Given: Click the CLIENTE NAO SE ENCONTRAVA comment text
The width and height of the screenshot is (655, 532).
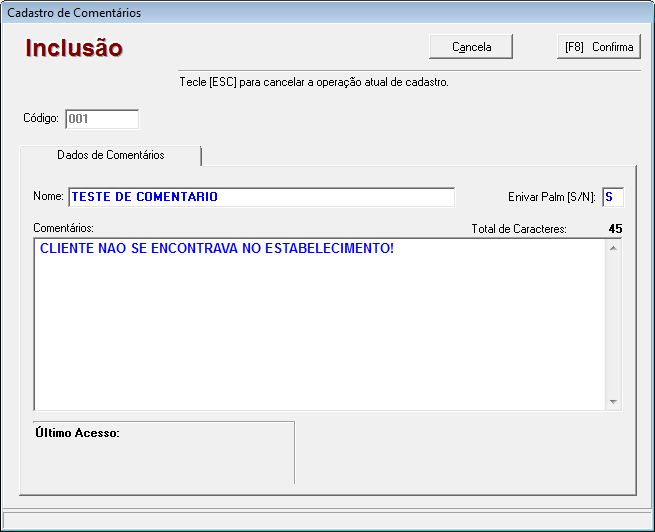Looking at the screenshot, I should [217, 248].
